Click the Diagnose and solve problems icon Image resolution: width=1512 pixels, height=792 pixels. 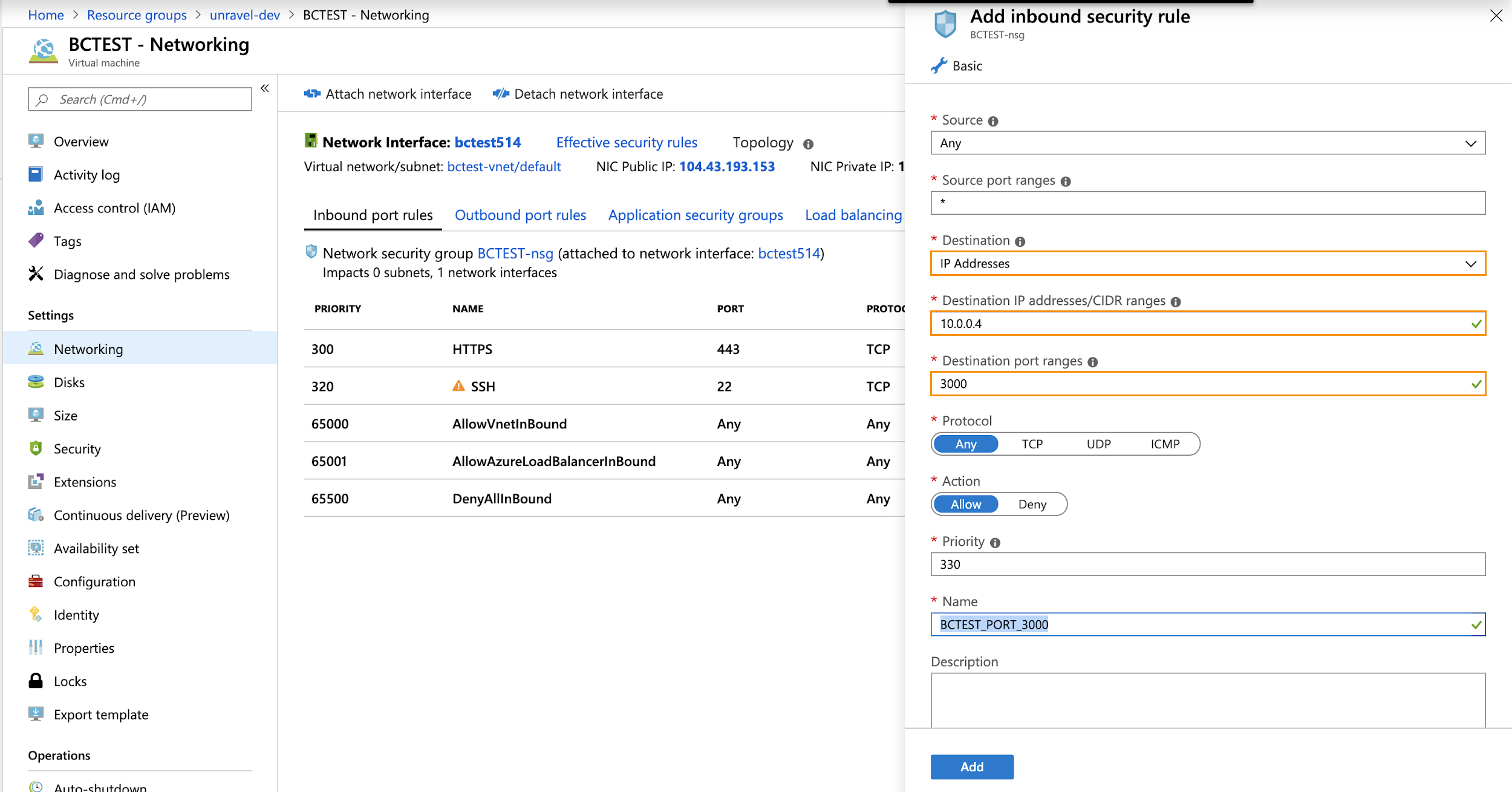coord(36,273)
